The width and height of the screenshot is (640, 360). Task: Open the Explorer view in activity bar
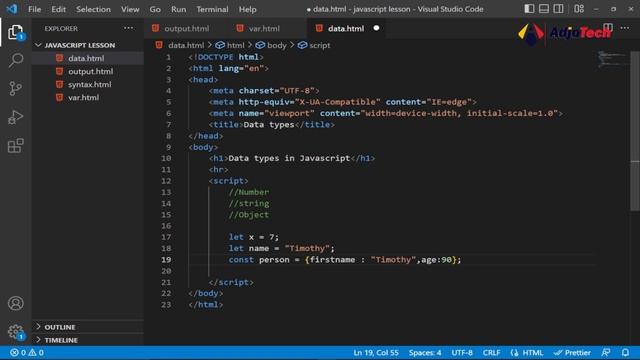[16, 32]
